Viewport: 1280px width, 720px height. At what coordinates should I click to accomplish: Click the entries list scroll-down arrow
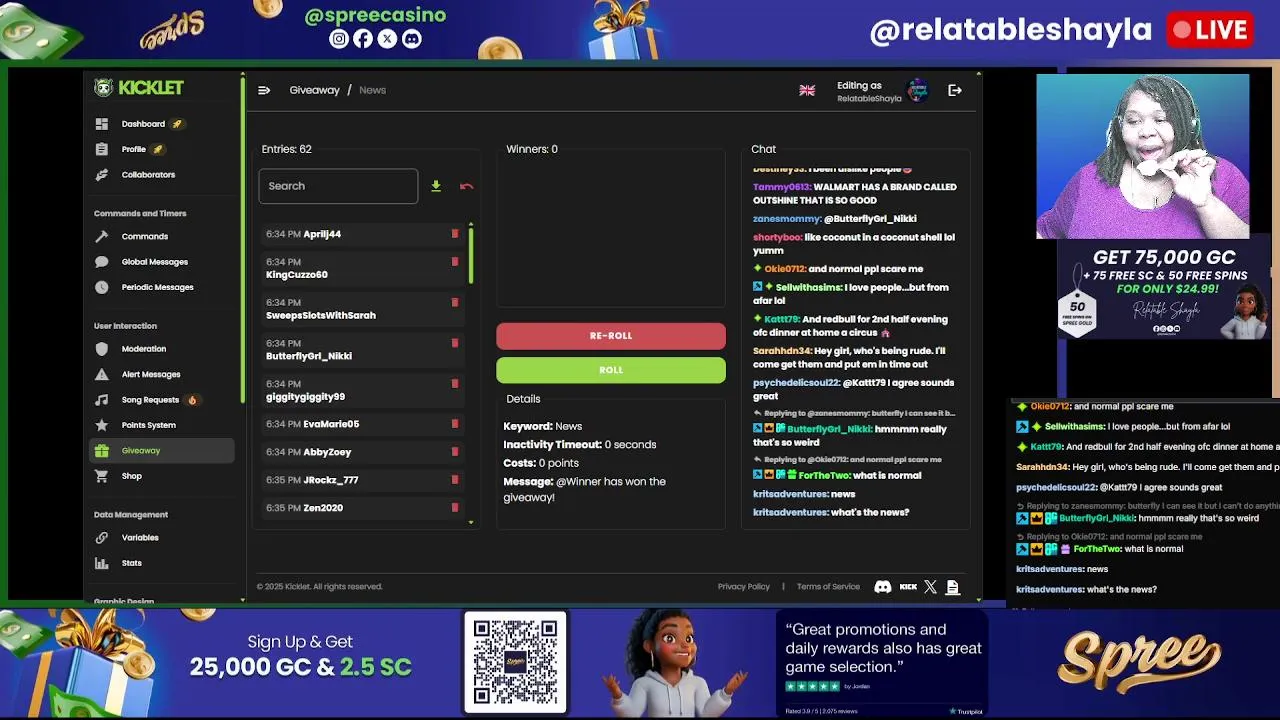coord(471,522)
